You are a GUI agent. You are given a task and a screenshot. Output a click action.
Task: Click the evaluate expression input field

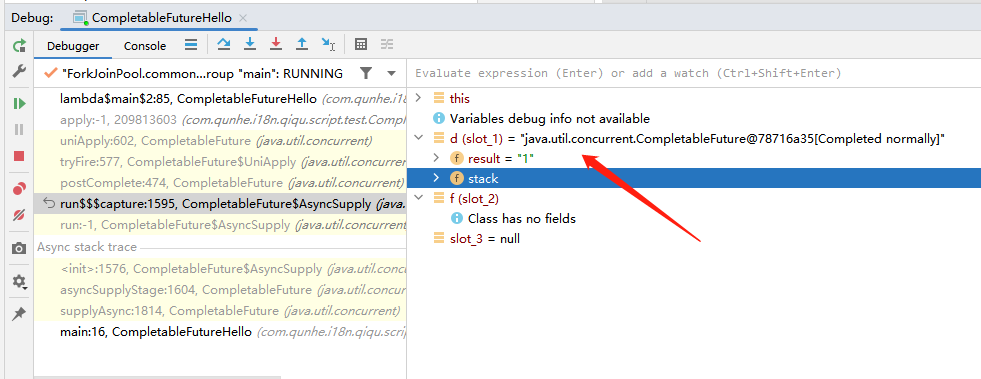pos(693,74)
